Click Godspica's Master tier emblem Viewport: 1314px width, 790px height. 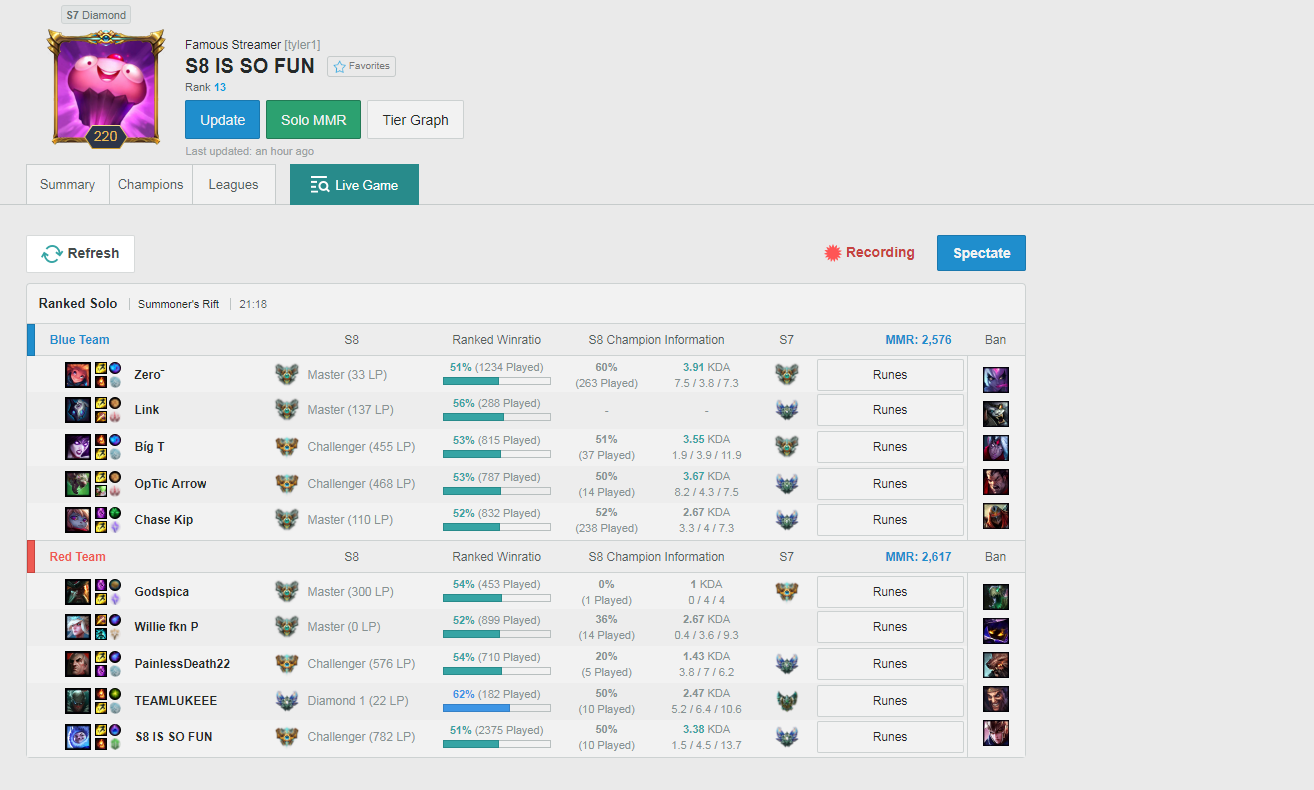point(287,592)
